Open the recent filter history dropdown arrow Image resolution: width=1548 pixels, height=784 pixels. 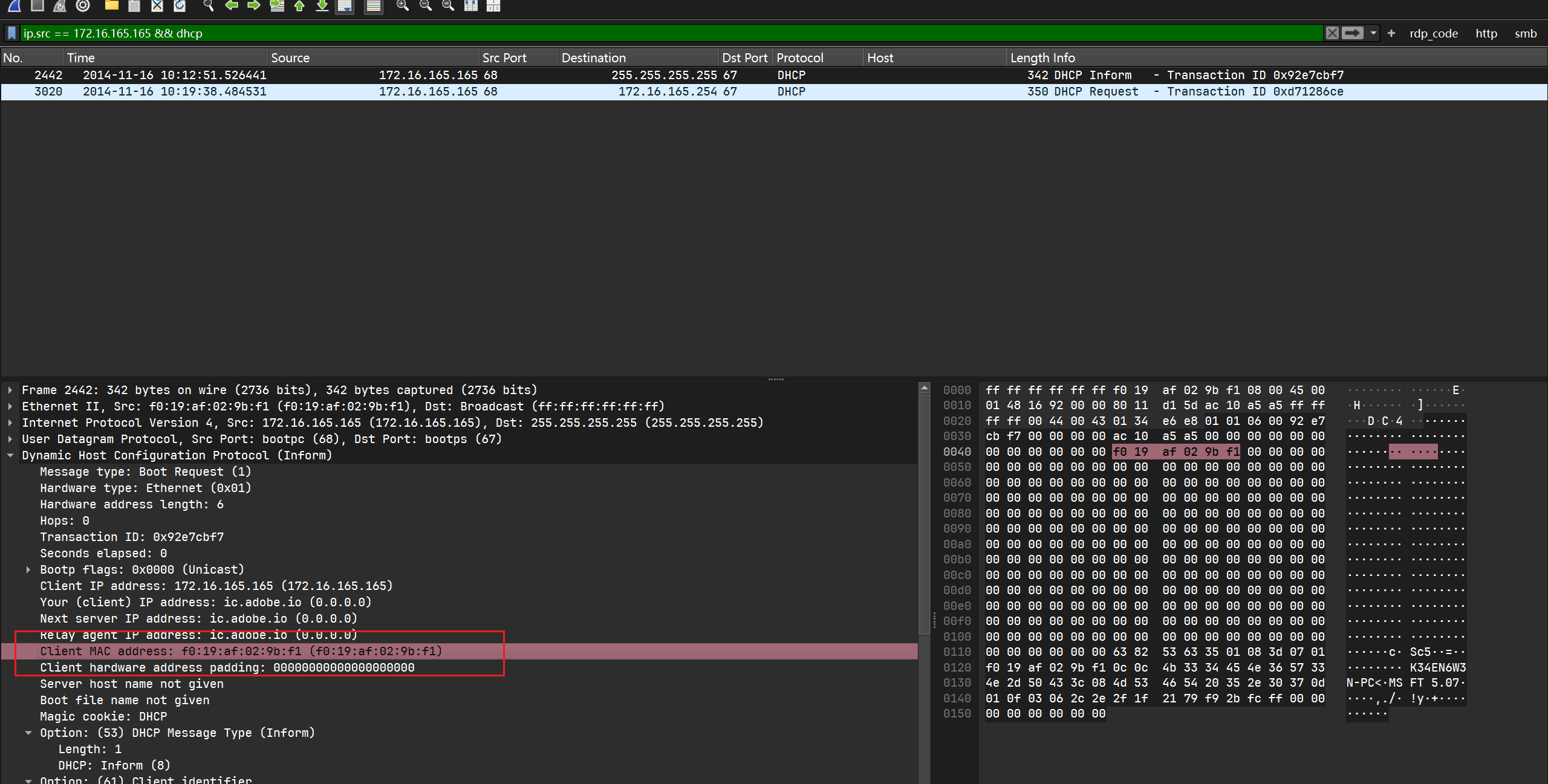(x=1374, y=33)
